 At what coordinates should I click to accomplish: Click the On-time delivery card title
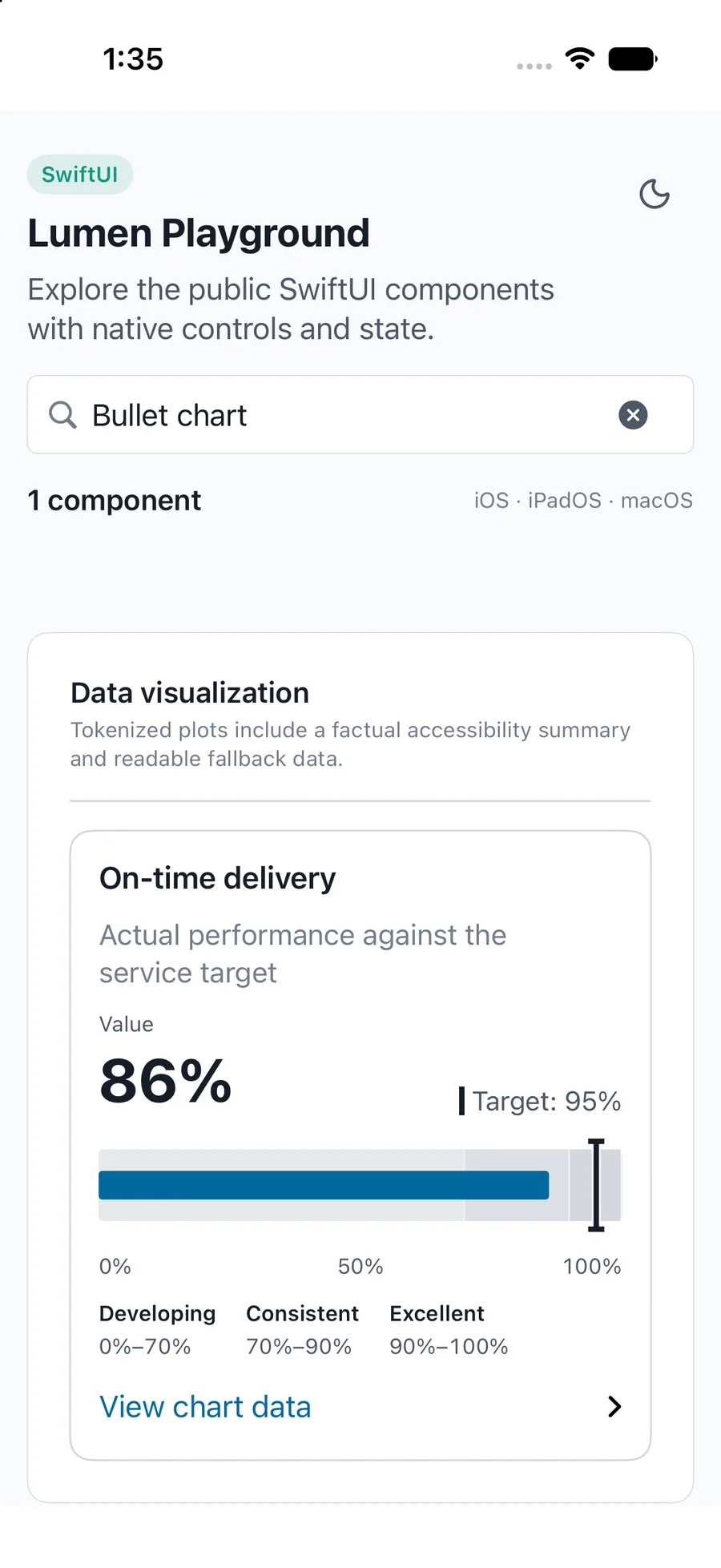click(218, 878)
